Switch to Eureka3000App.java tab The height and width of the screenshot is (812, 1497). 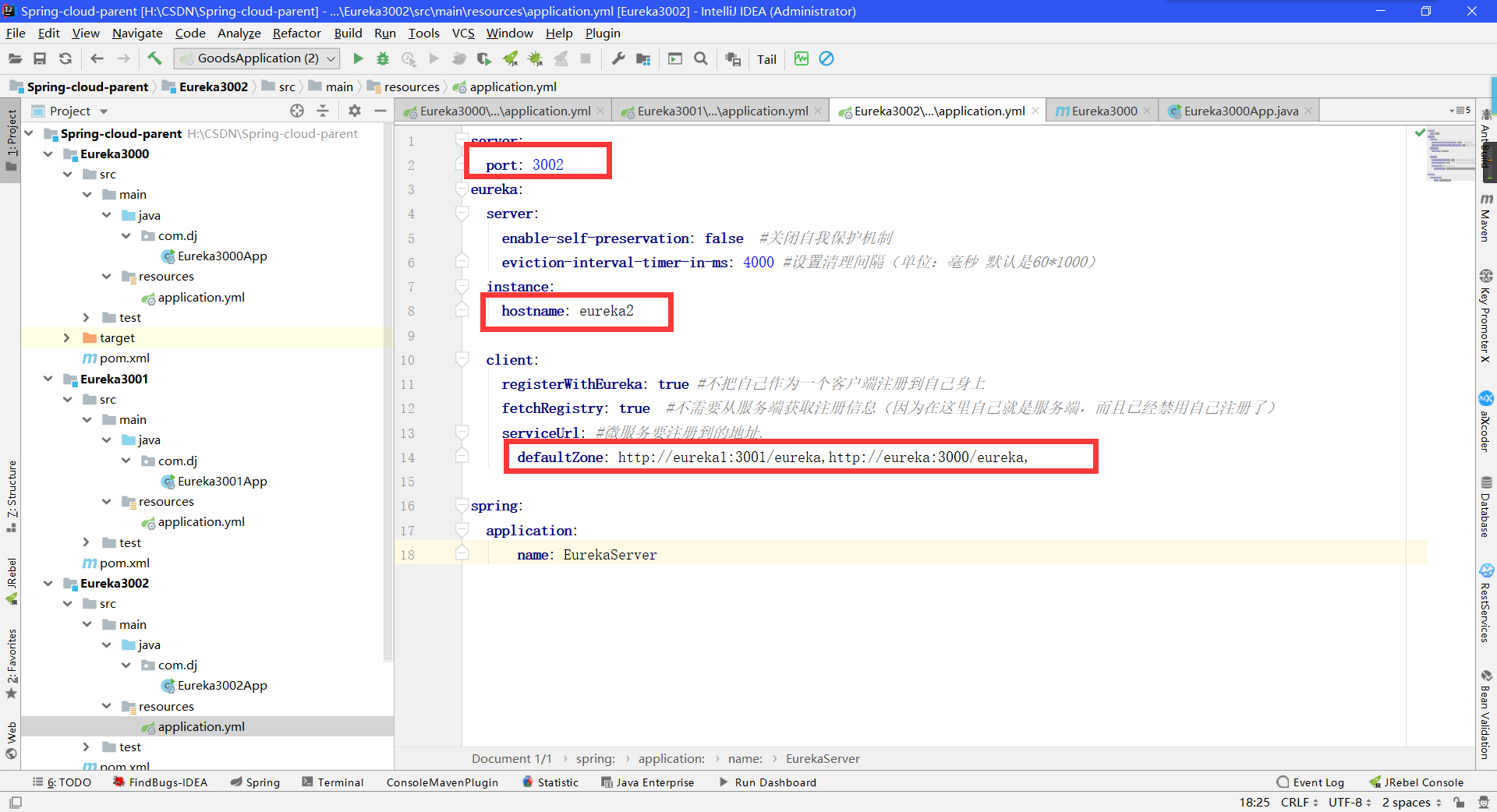coord(1240,111)
